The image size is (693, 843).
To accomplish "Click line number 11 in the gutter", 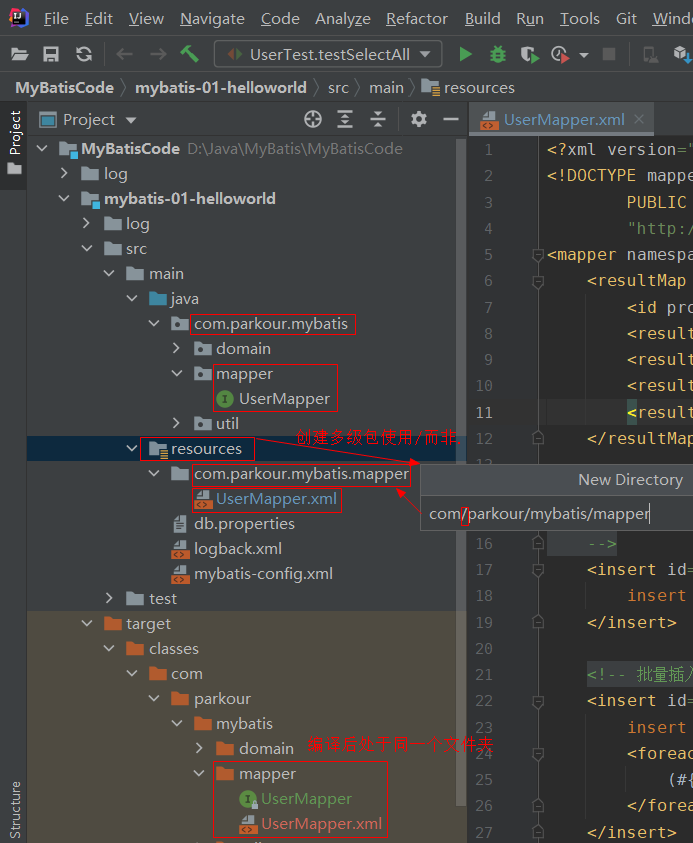I will coord(484,412).
